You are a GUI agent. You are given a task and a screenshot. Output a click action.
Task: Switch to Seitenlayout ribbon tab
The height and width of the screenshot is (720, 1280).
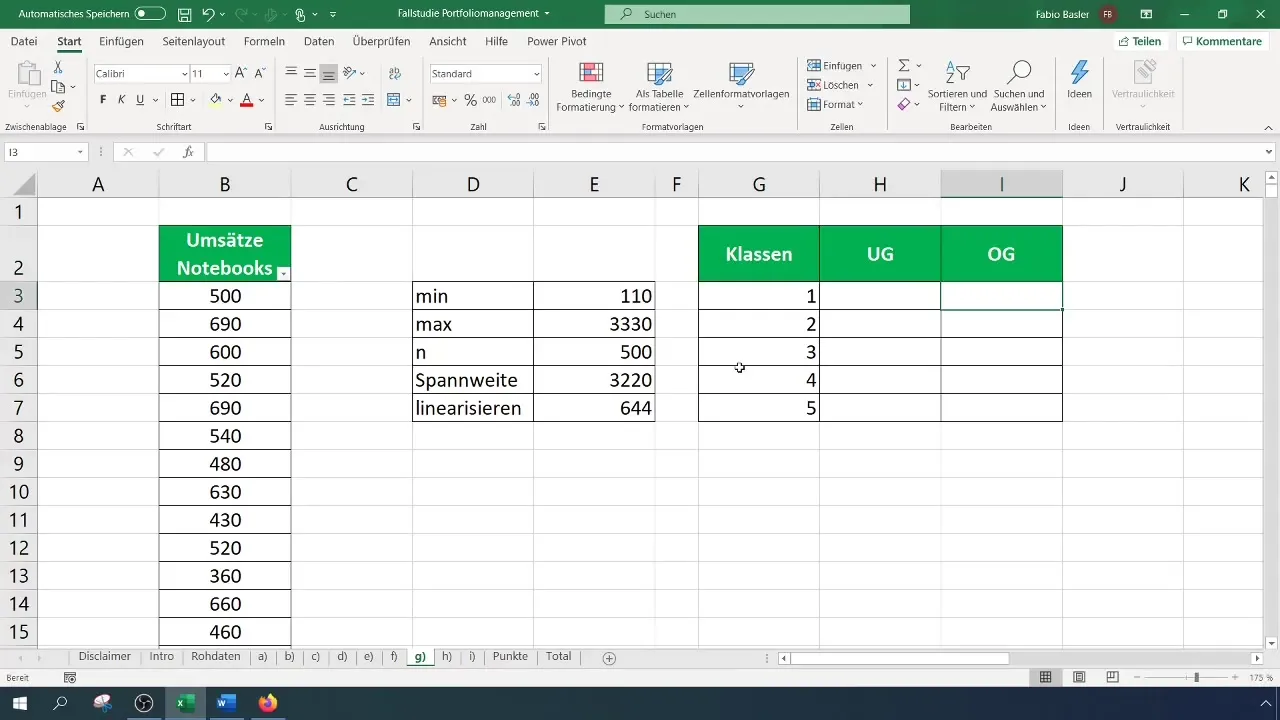[194, 41]
